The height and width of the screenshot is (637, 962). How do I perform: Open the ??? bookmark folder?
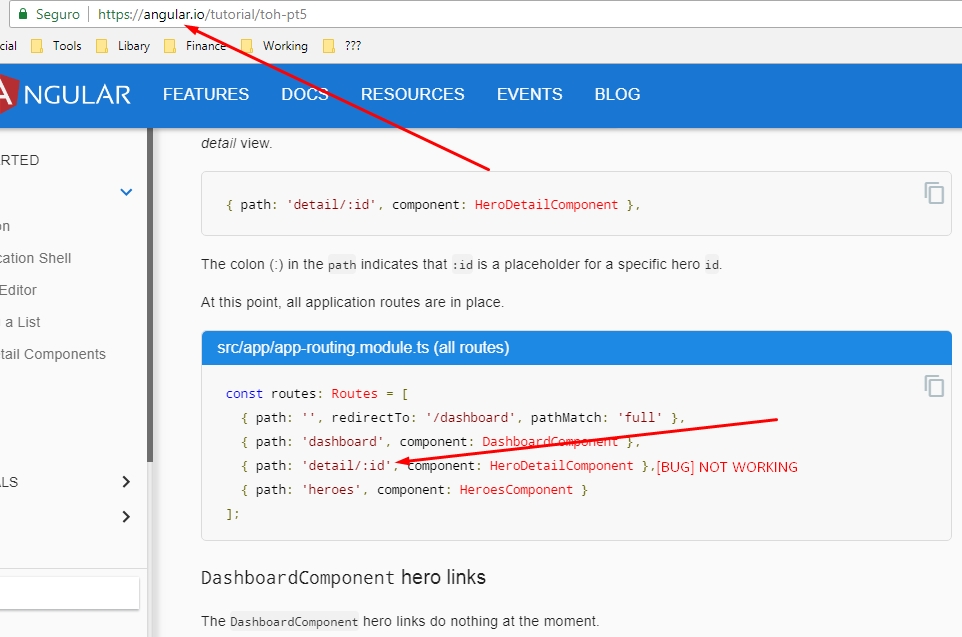350,45
